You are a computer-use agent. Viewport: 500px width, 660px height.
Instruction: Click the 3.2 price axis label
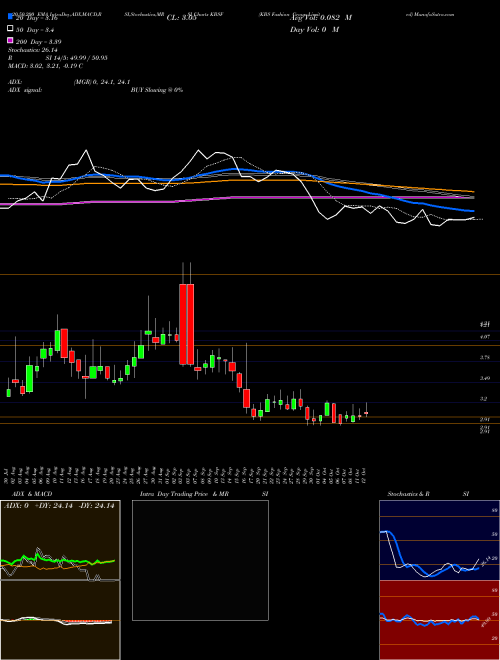[484, 399]
